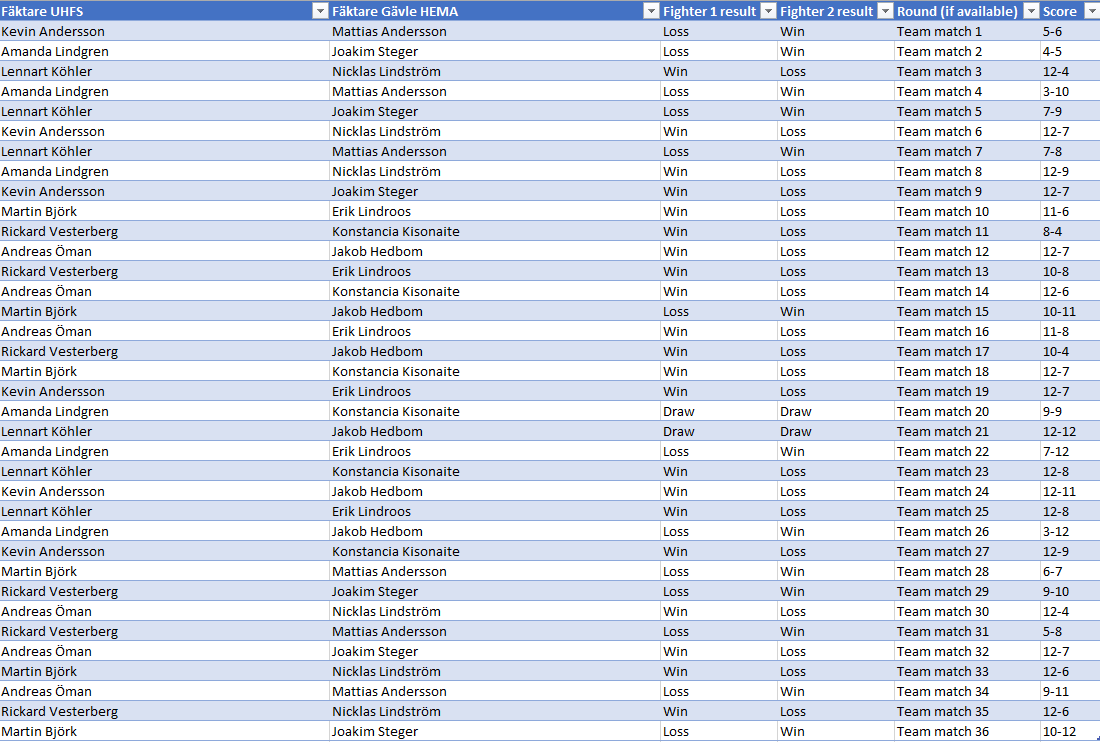Click Joakim Steger in the Team match 2 row
1100x742 pixels.
tap(495, 51)
